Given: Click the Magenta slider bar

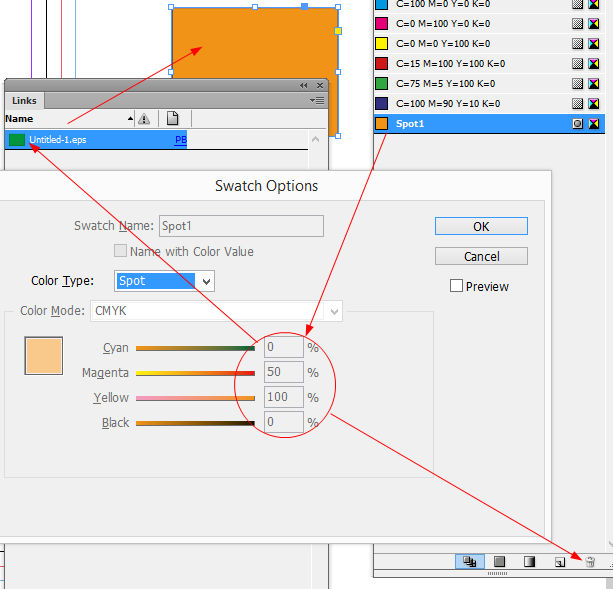Looking at the screenshot, I should pos(195,373).
